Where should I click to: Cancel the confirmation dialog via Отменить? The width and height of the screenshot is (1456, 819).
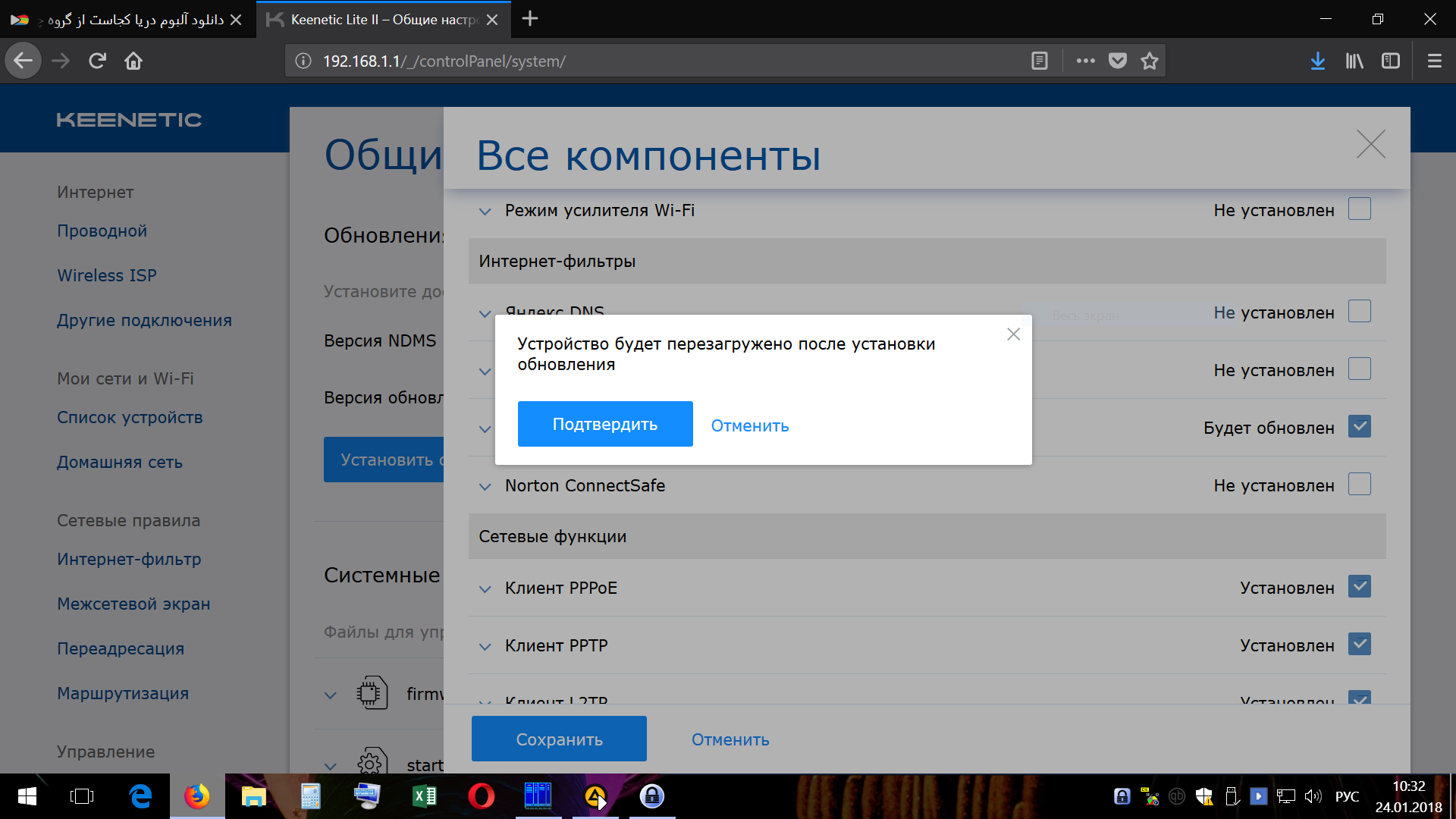[x=750, y=425]
